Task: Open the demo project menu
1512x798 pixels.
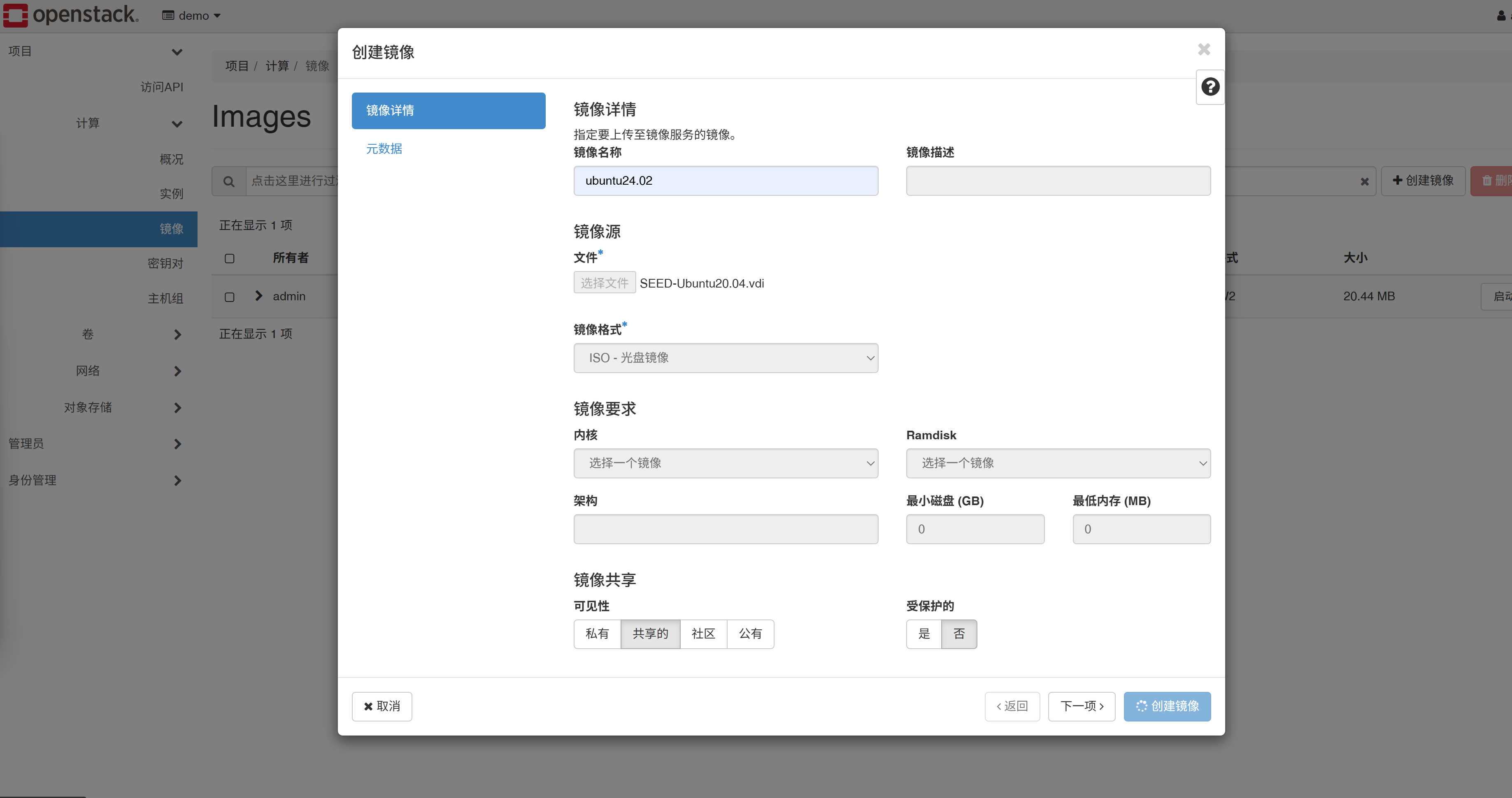Action: pyautogui.click(x=192, y=16)
